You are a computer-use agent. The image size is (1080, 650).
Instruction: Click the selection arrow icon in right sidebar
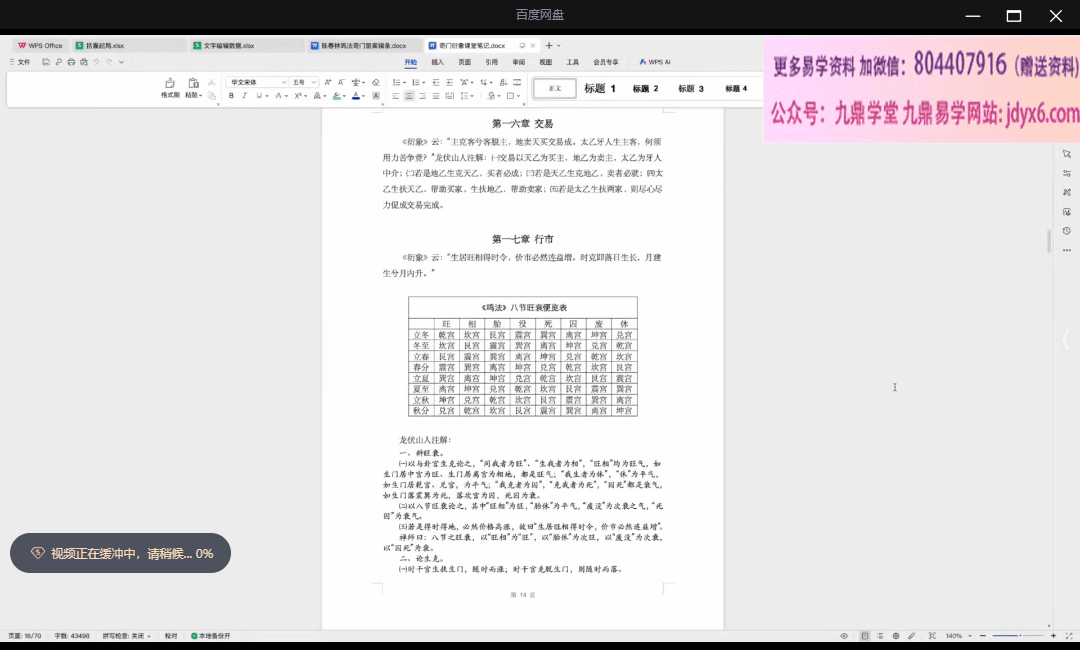1067,154
